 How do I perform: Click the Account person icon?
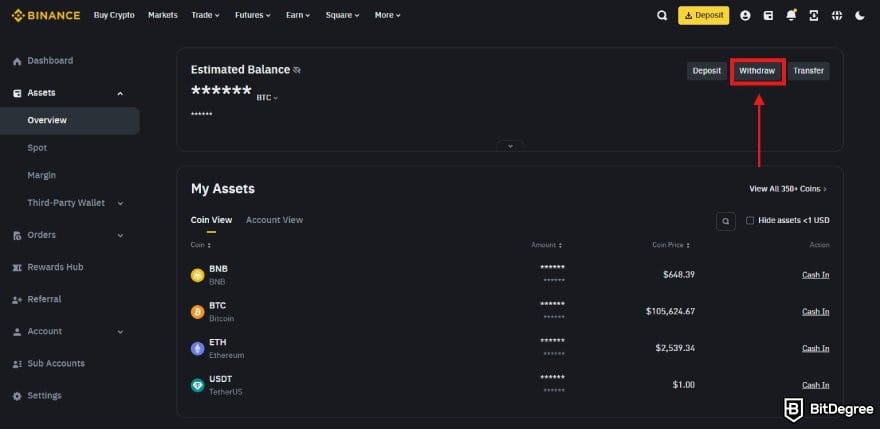click(17, 332)
